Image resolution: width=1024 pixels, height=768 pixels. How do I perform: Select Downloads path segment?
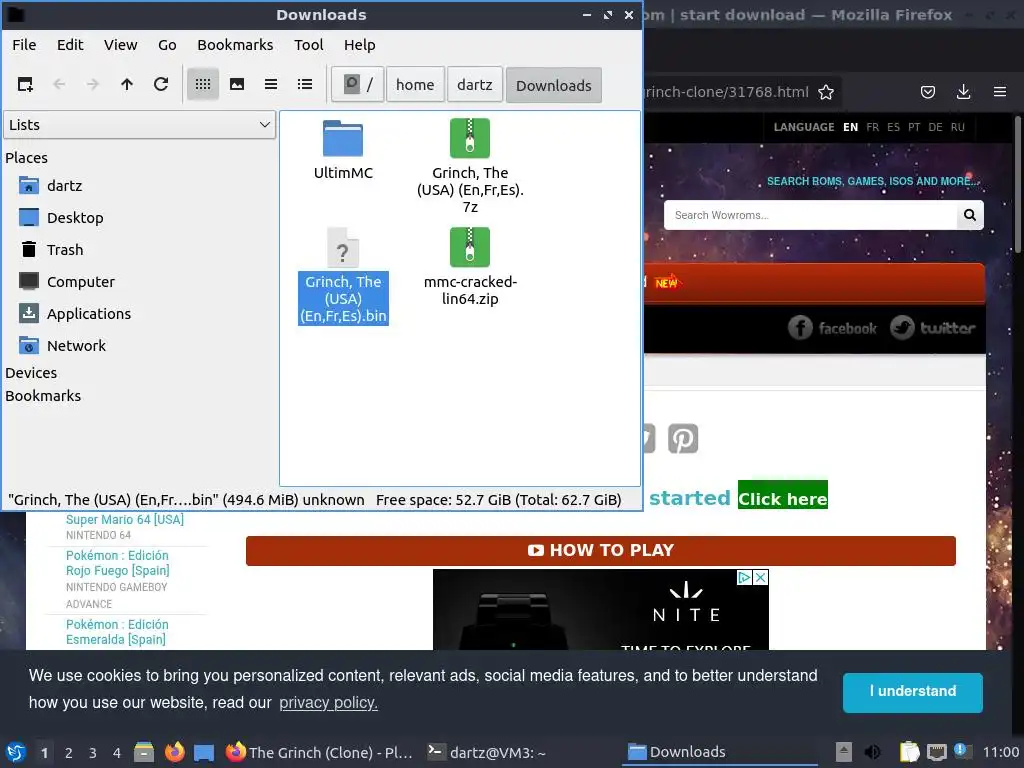554,86
